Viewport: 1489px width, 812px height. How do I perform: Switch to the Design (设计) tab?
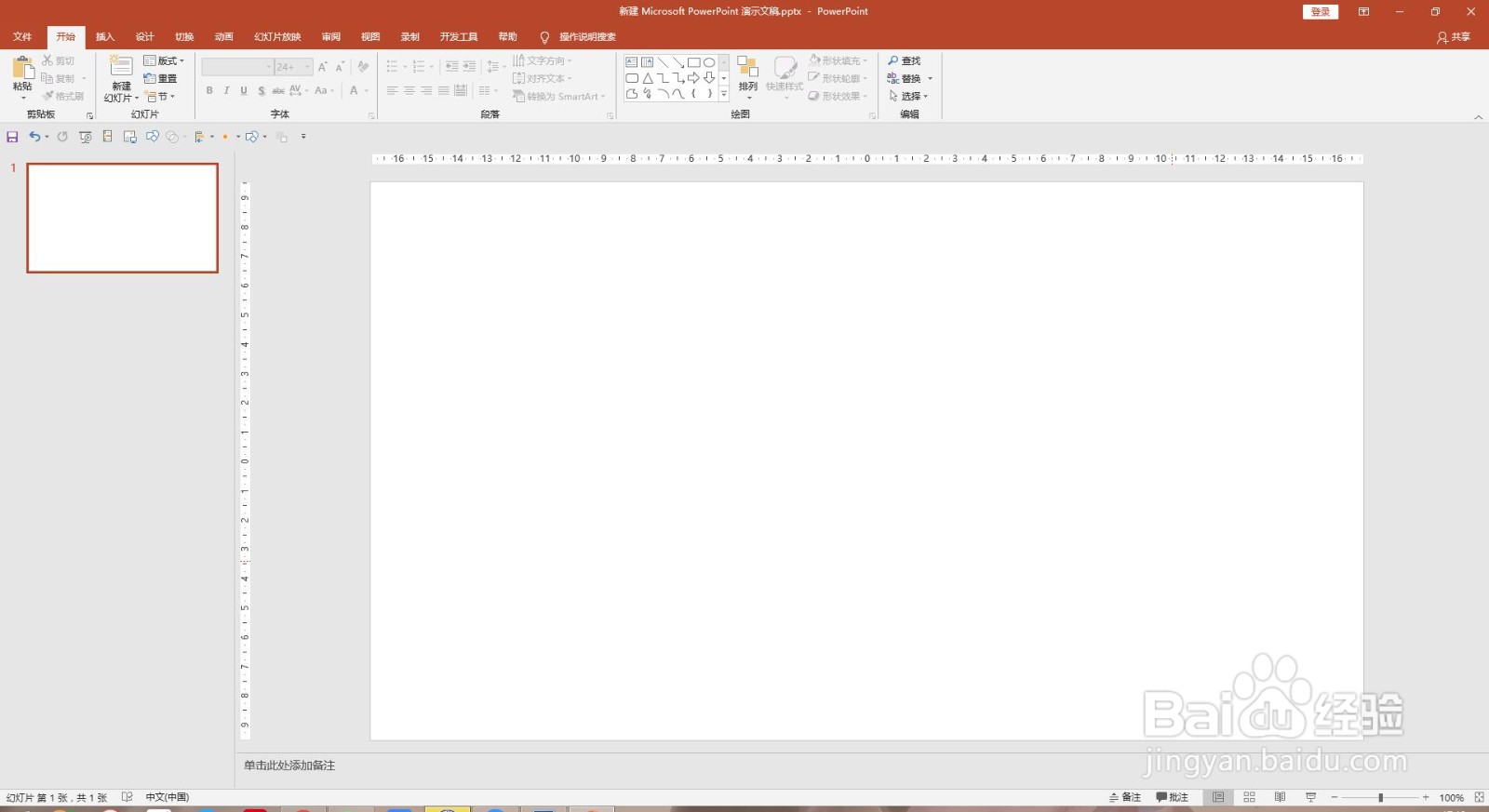[x=144, y=37]
